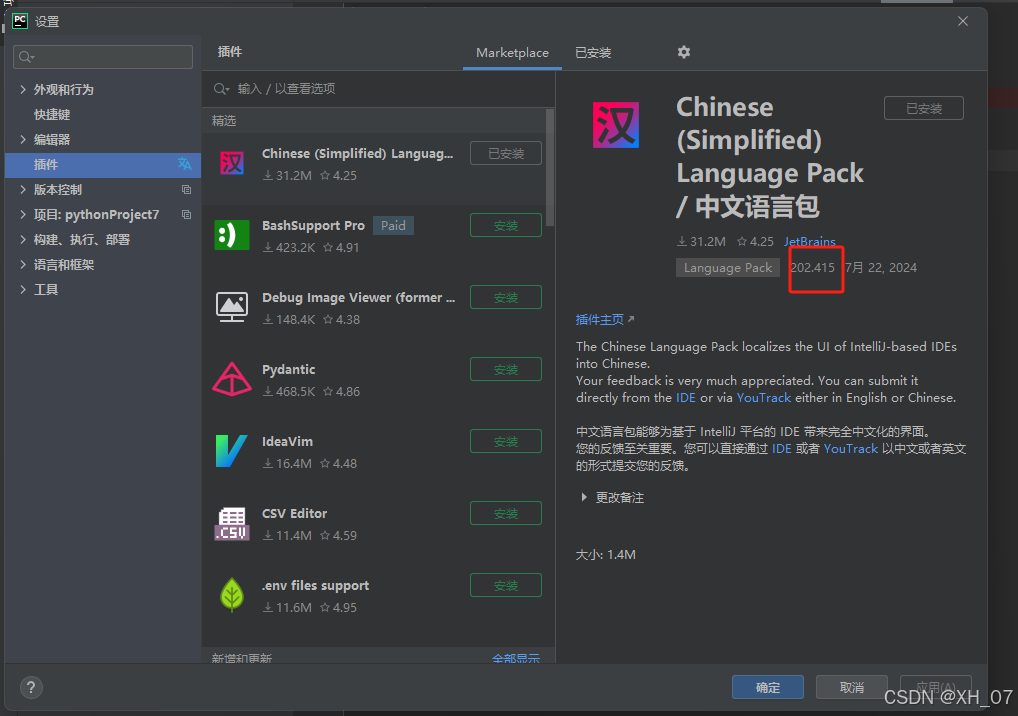Click the translate icon on 插件 row
This screenshot has height=716, width=1018.
pyautogui.click(x=184, y=164)
